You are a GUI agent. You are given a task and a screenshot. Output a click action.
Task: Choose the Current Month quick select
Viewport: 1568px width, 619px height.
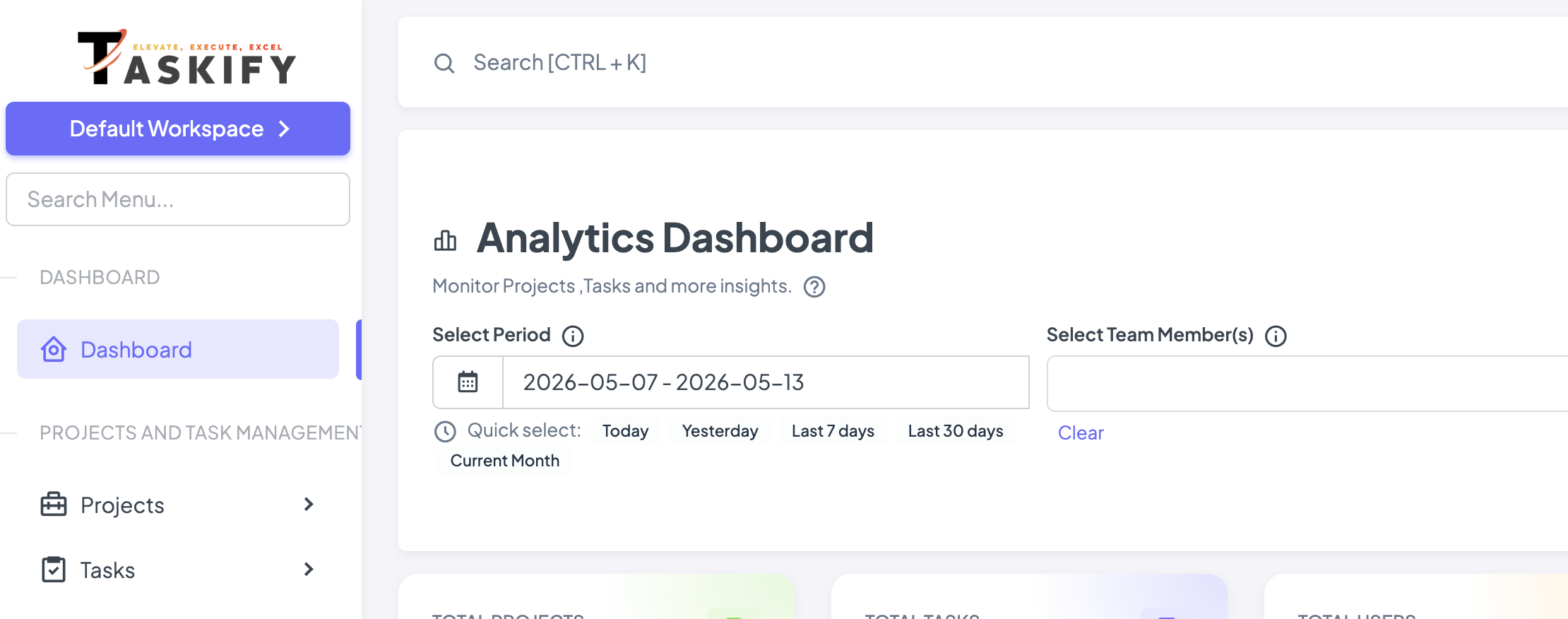(505, 461)
